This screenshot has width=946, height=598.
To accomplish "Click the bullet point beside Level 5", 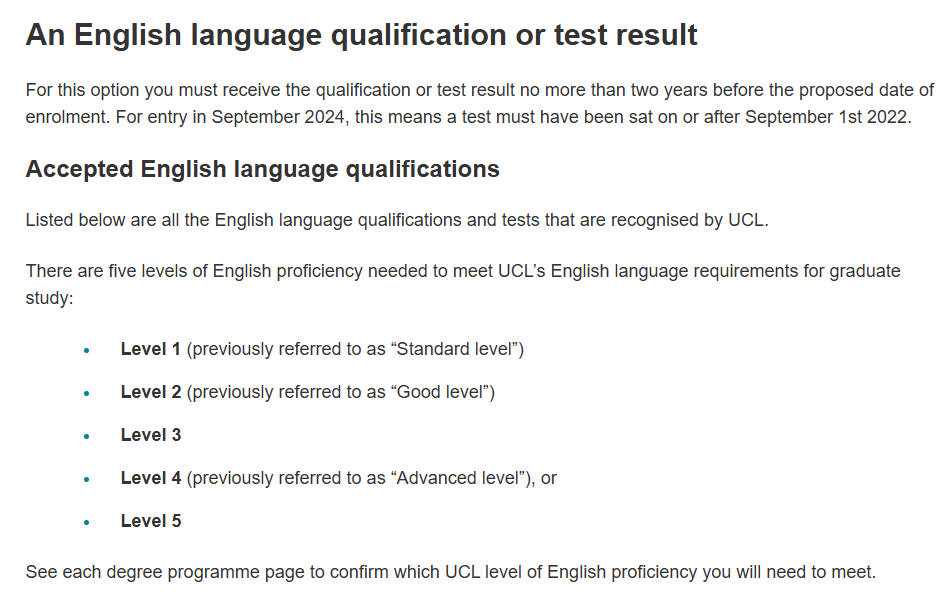I will coord(87,522).
